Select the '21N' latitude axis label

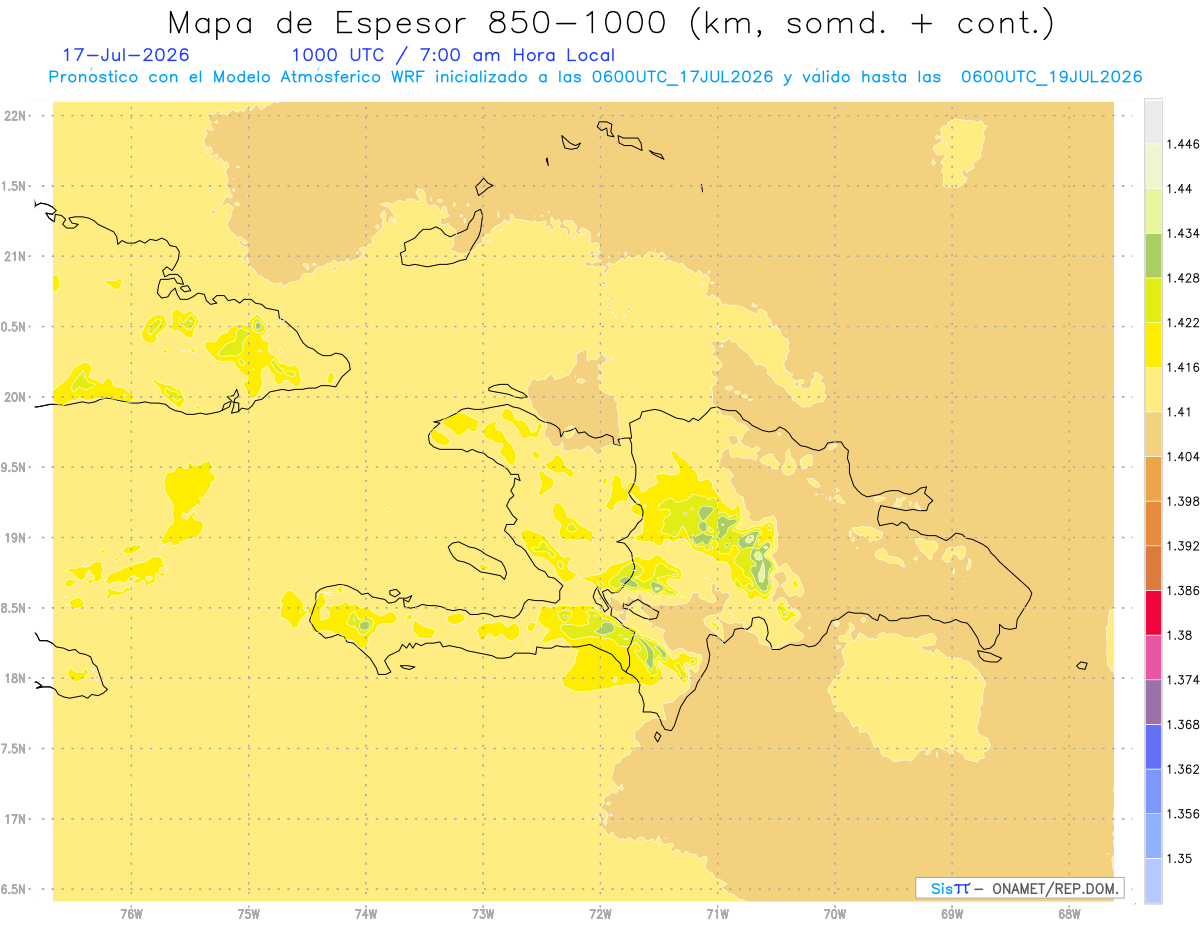15,257
